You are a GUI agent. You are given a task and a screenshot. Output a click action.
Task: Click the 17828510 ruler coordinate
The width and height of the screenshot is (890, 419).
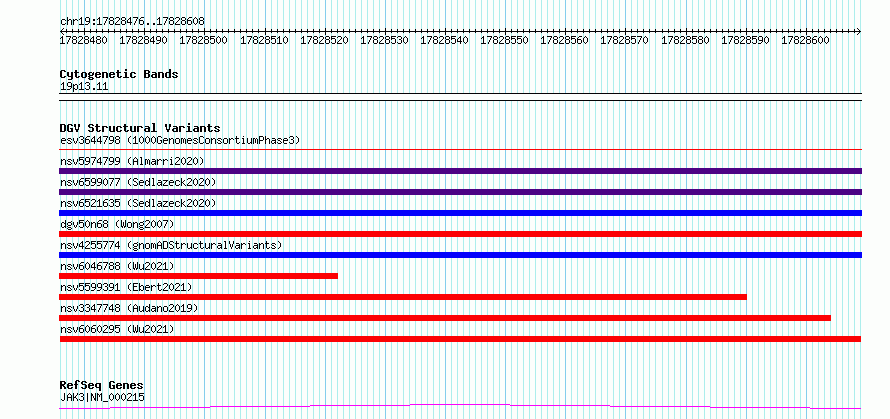265,40
